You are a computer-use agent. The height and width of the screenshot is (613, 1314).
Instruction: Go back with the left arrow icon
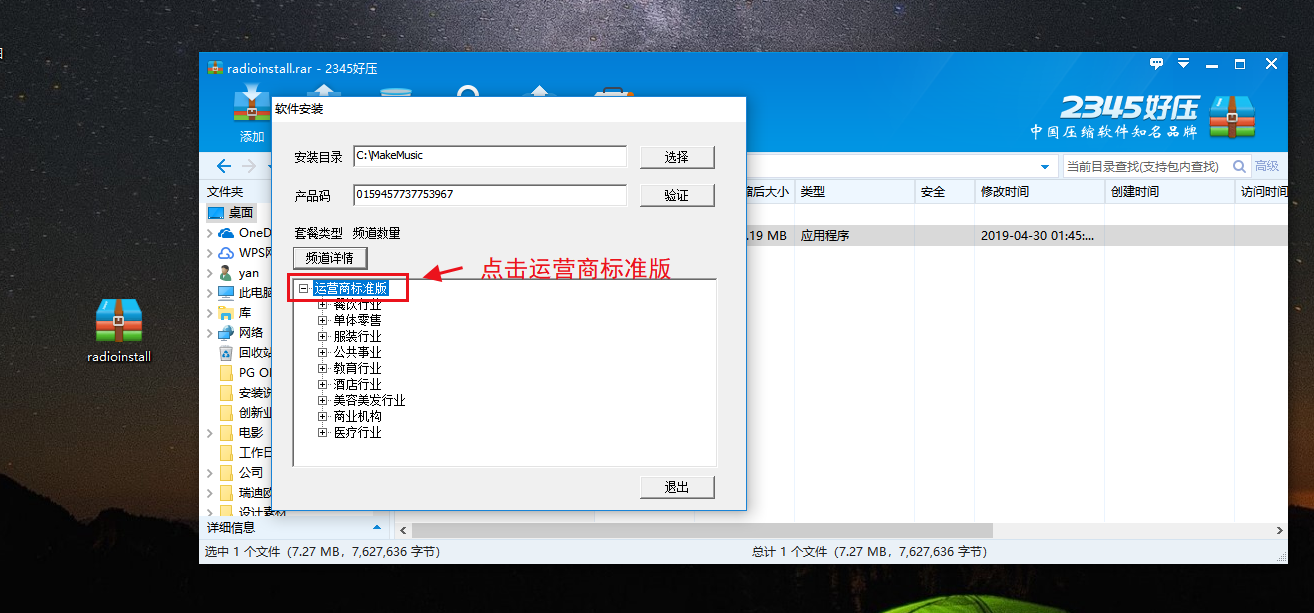pos(223,166)
